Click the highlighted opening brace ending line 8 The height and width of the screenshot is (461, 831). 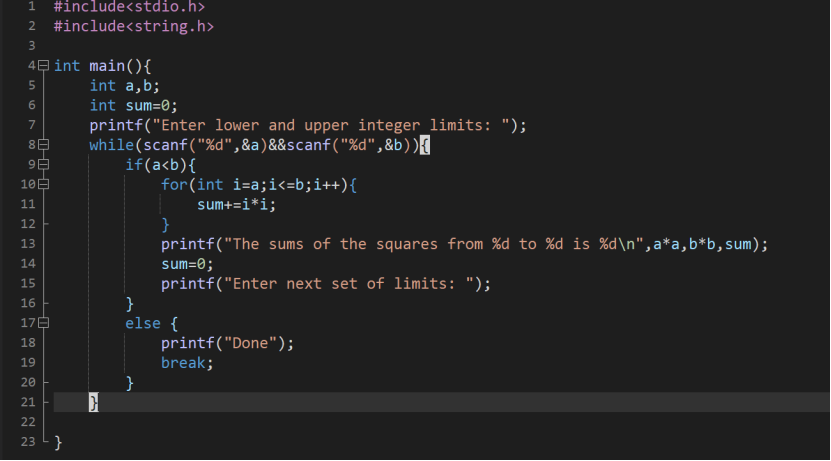point(425,145)
